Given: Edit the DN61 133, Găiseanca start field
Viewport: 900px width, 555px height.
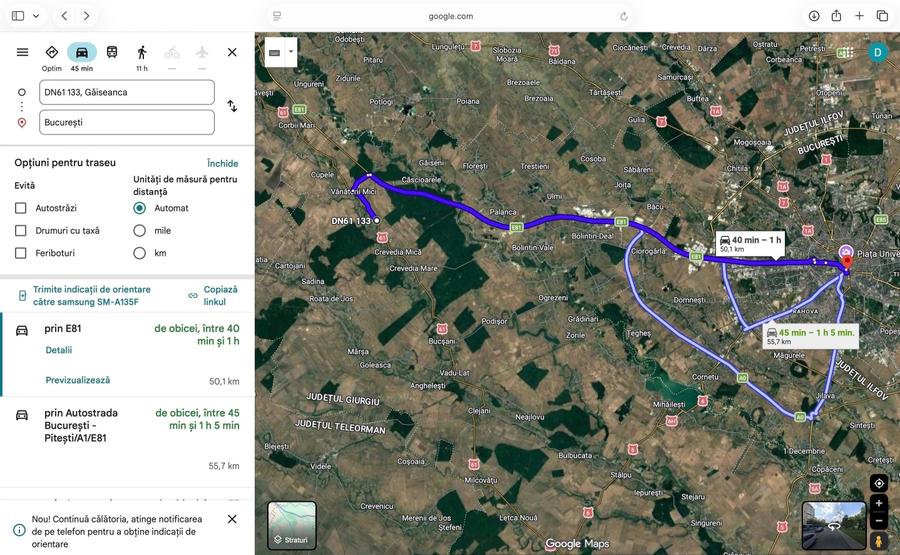Looking at the screenshot, I should (x=127, y=92).
